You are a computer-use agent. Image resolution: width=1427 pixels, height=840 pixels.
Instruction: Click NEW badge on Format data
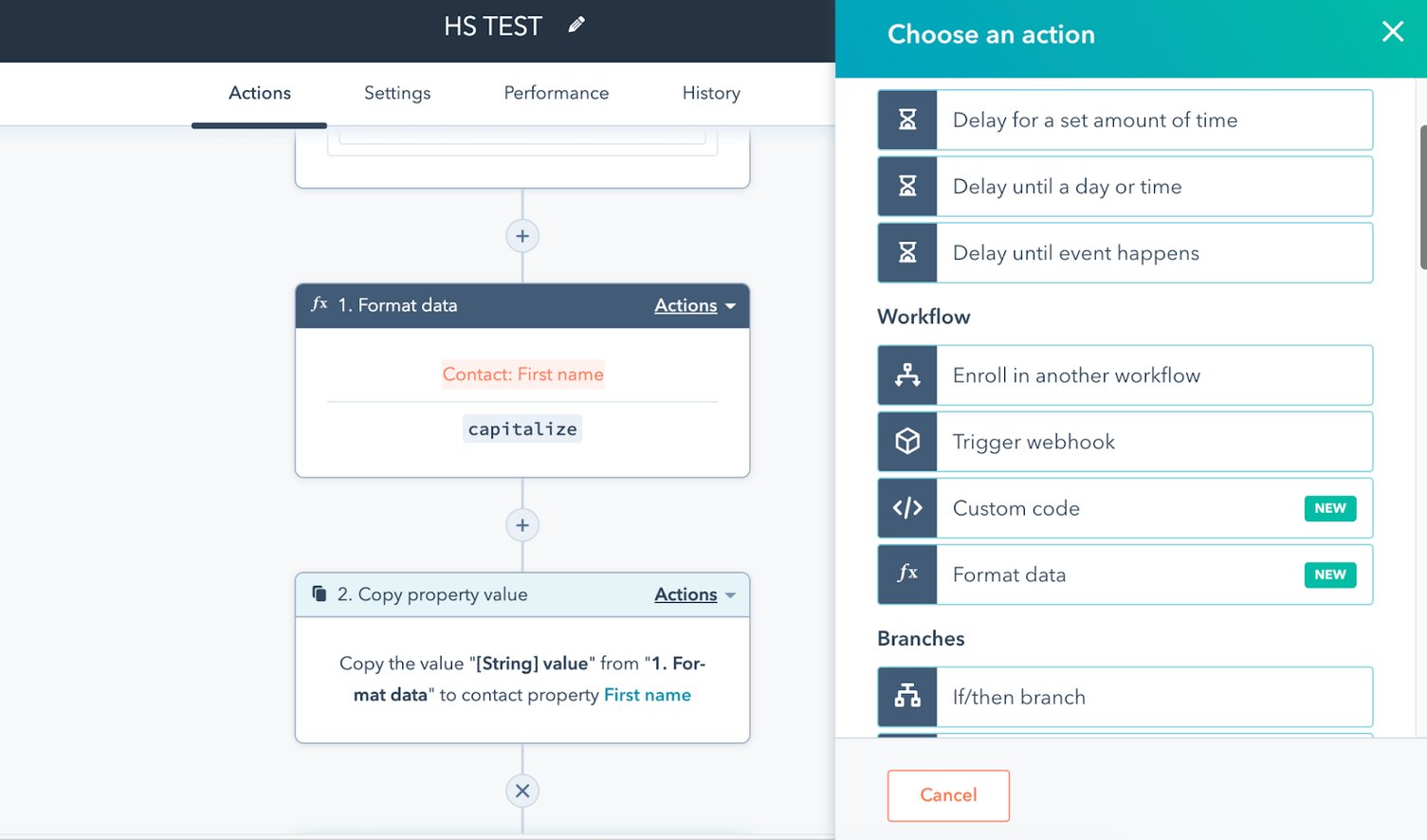click(1330, 575)
